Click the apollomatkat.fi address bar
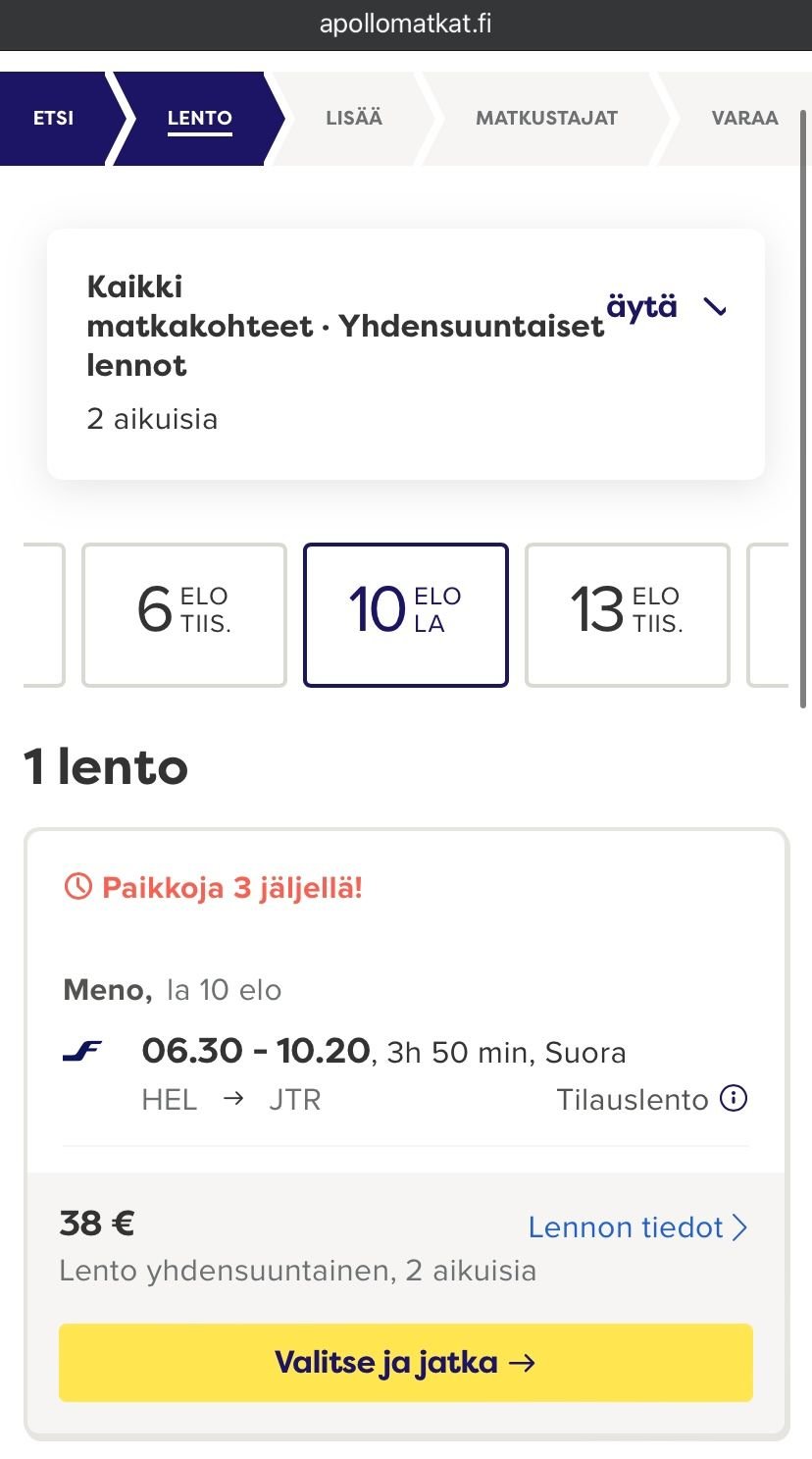 coord(406,25)
